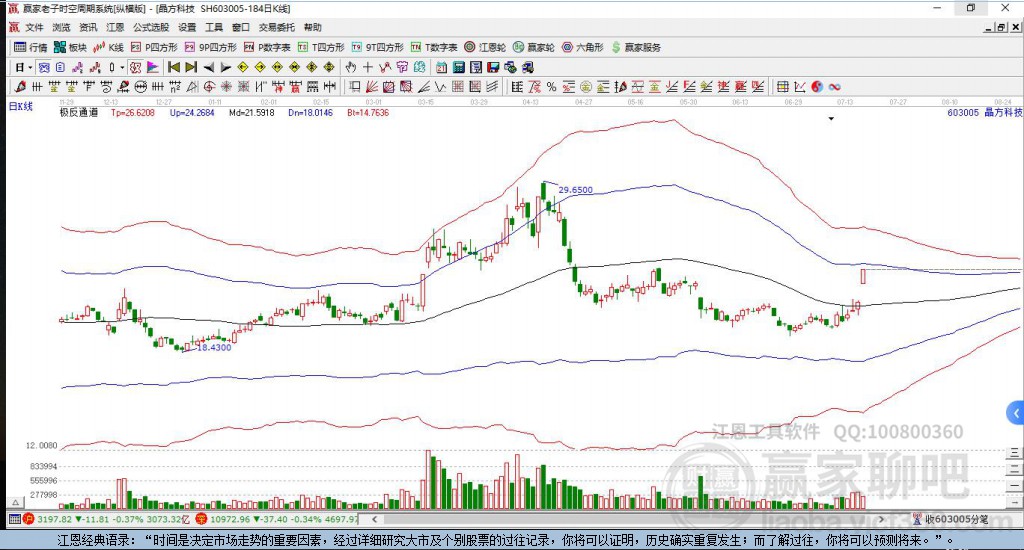Screen dimensions: 1024x550
Task: Click the 板块 toolbar button
Action: [x=71, y=47]
